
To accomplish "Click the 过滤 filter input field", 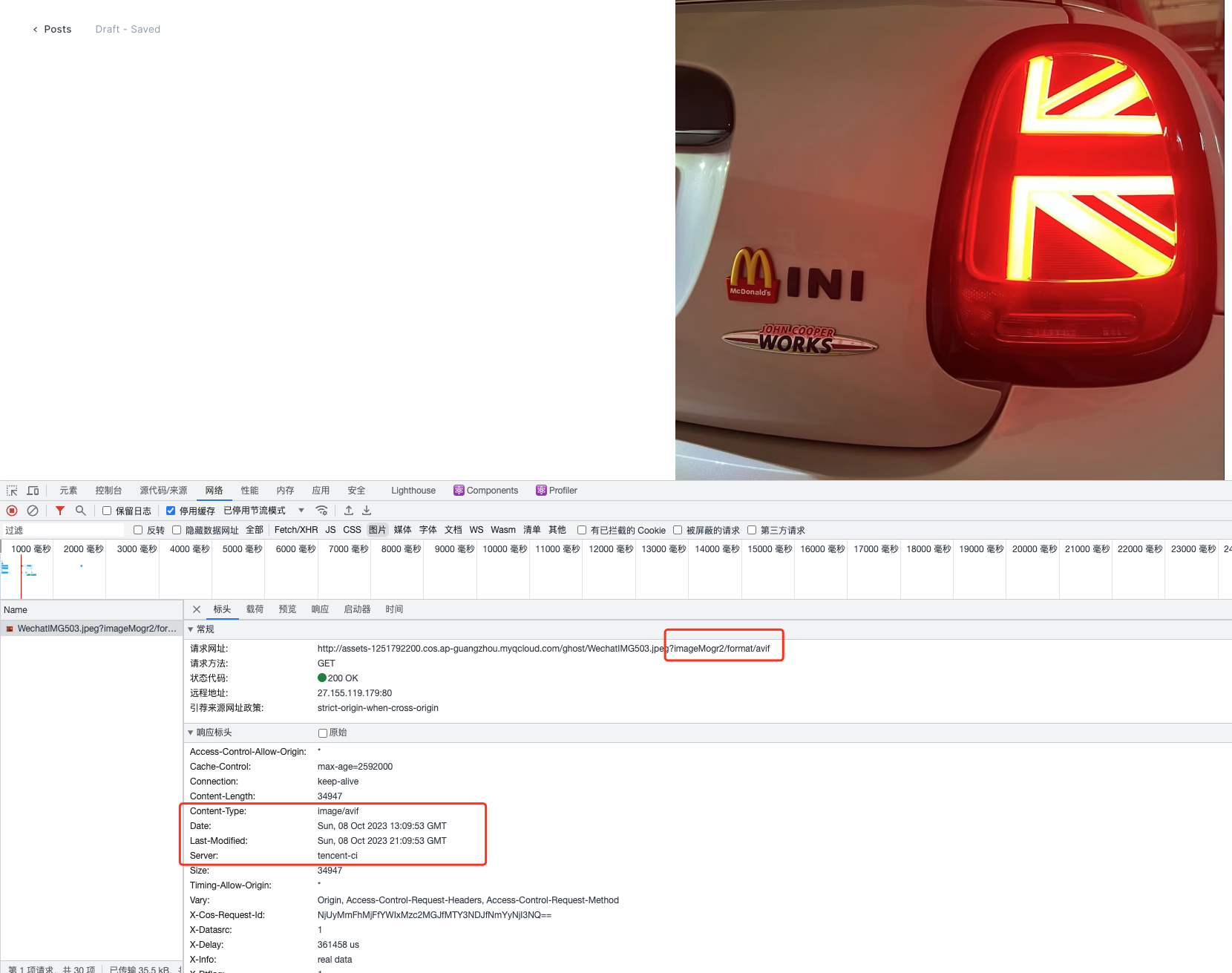I will point(63,530).
